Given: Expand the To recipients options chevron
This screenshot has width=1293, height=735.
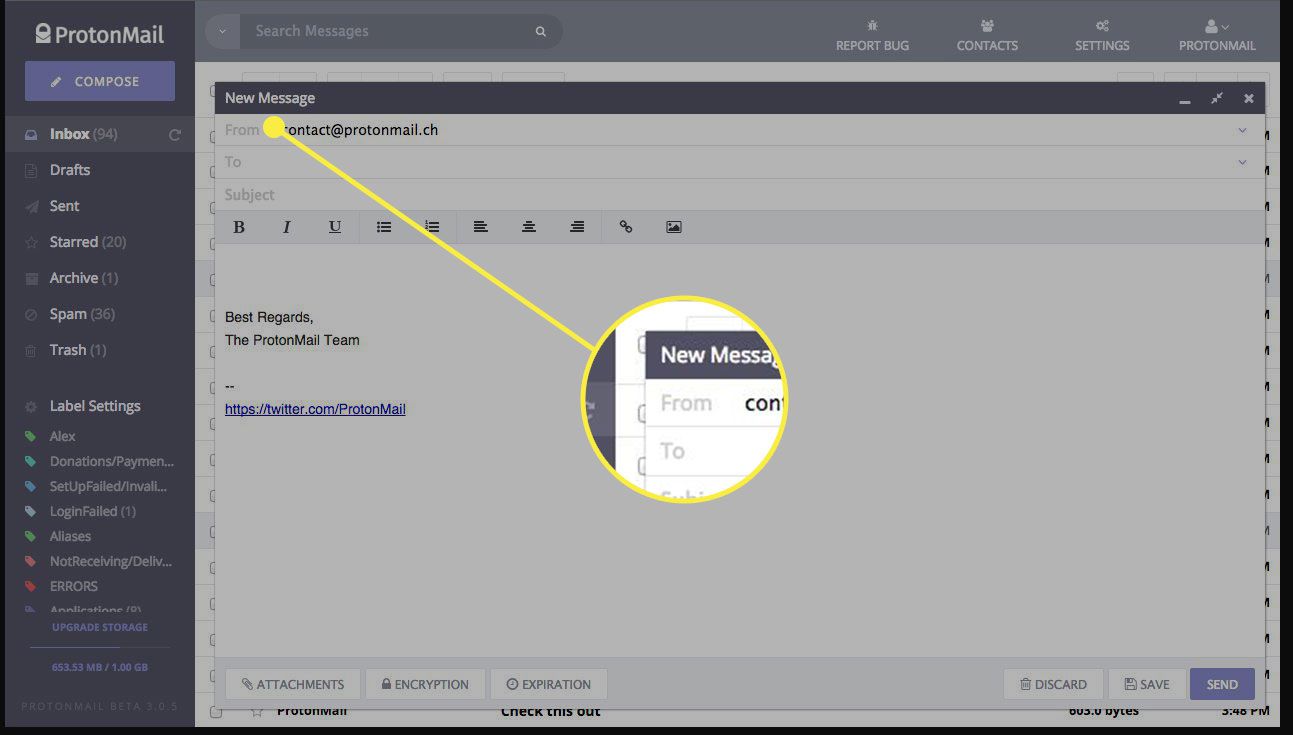Looking at the screenshot, I should (x=1242, y=162).
